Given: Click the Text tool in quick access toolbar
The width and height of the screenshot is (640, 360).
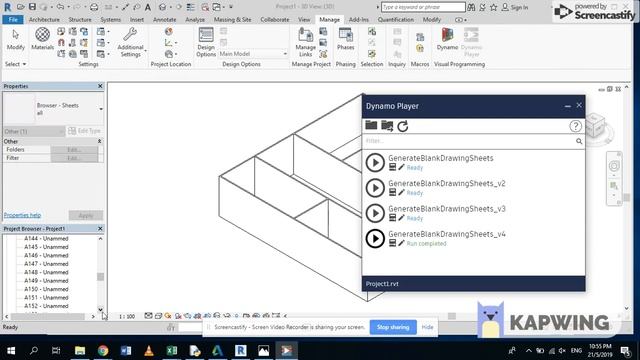Looking at the screenshot, I should pyautogui.click(x=148, y=7).
